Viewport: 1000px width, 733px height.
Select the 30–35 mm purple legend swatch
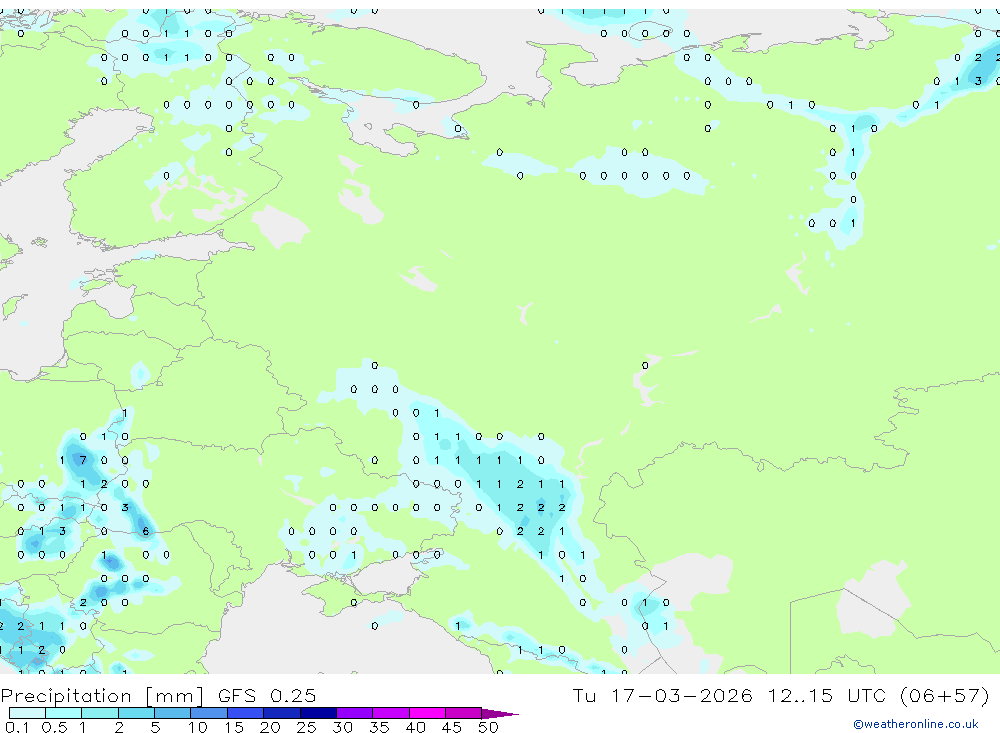click(355, 713)
